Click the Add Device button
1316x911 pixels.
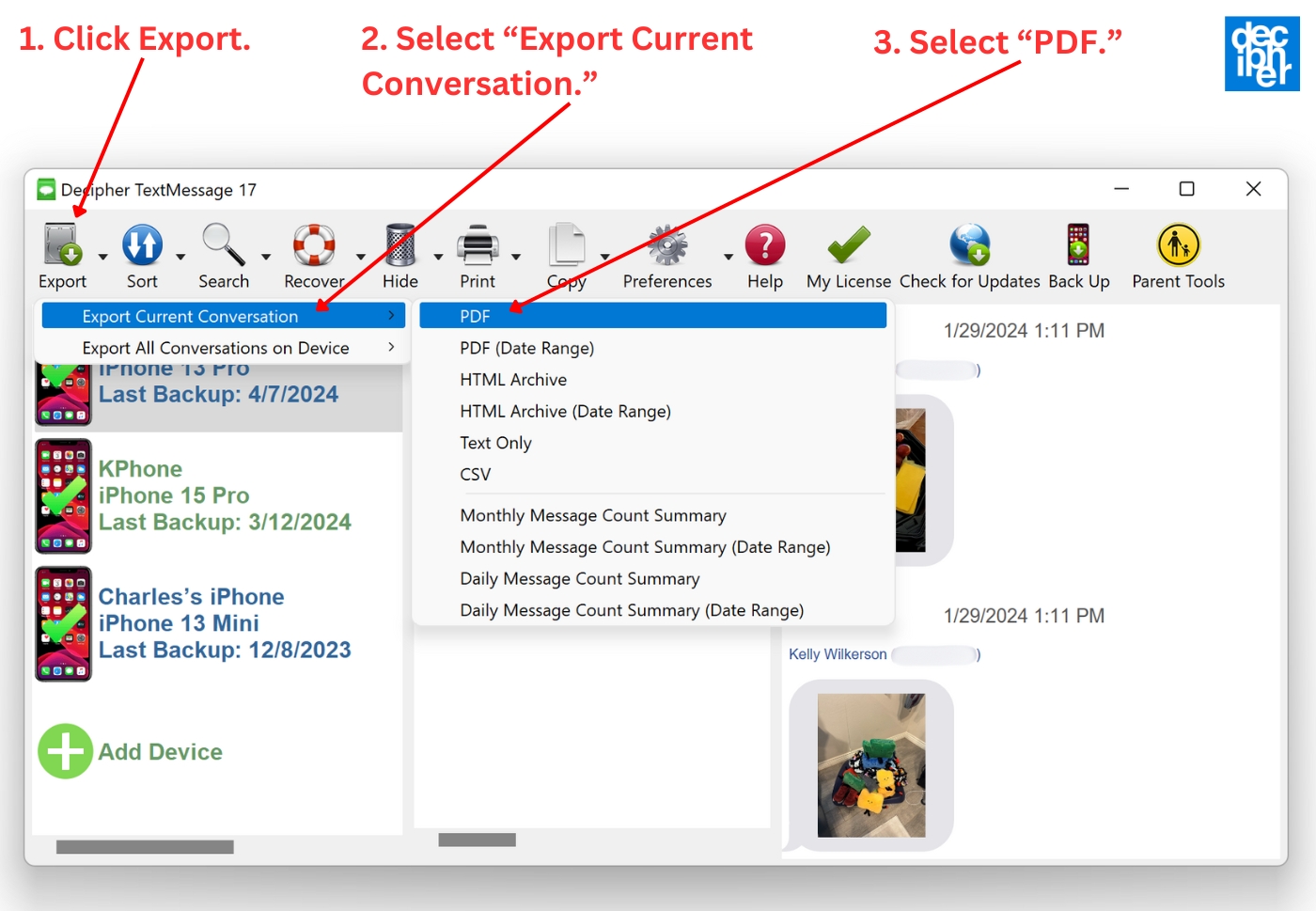click(129, 751)
